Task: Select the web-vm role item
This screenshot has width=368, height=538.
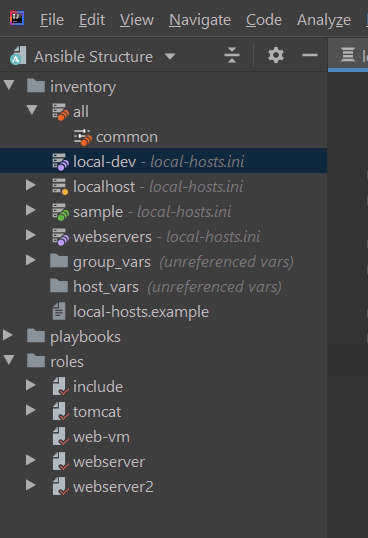Action: pos(101,437)
